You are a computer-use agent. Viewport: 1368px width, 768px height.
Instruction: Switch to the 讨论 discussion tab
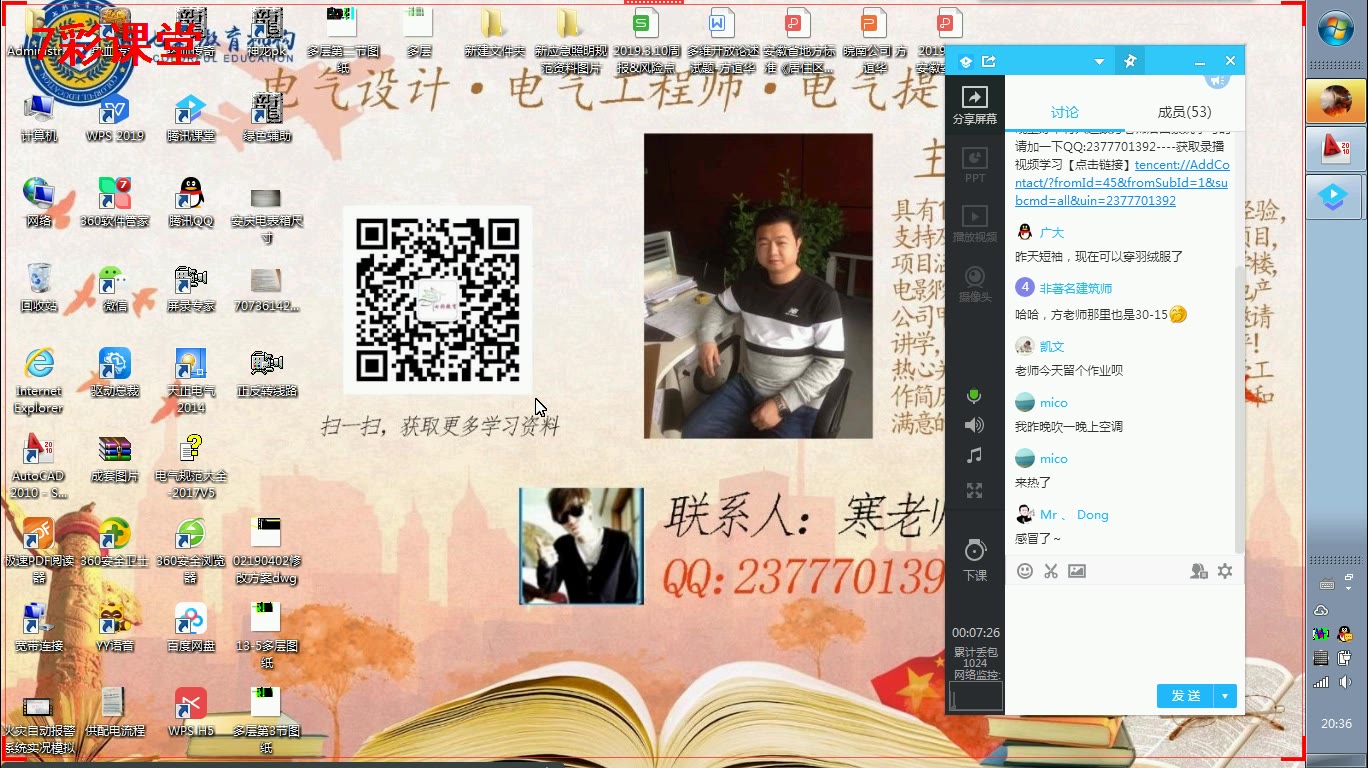click(1065, 112)
